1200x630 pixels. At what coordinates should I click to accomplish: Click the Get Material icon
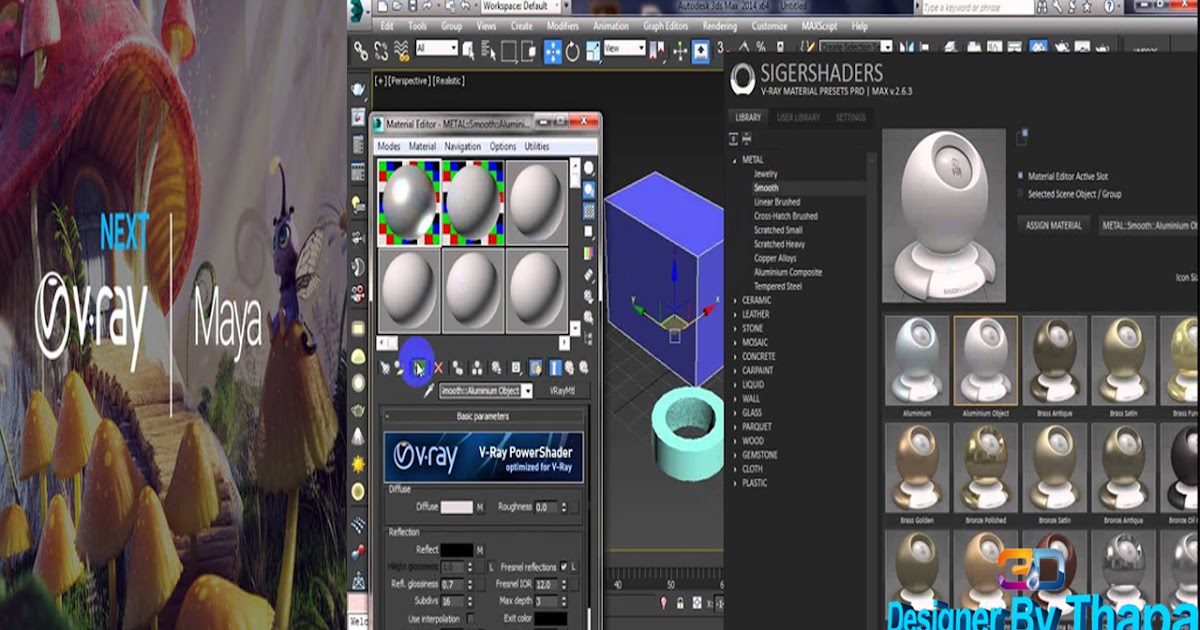(385, 367)
